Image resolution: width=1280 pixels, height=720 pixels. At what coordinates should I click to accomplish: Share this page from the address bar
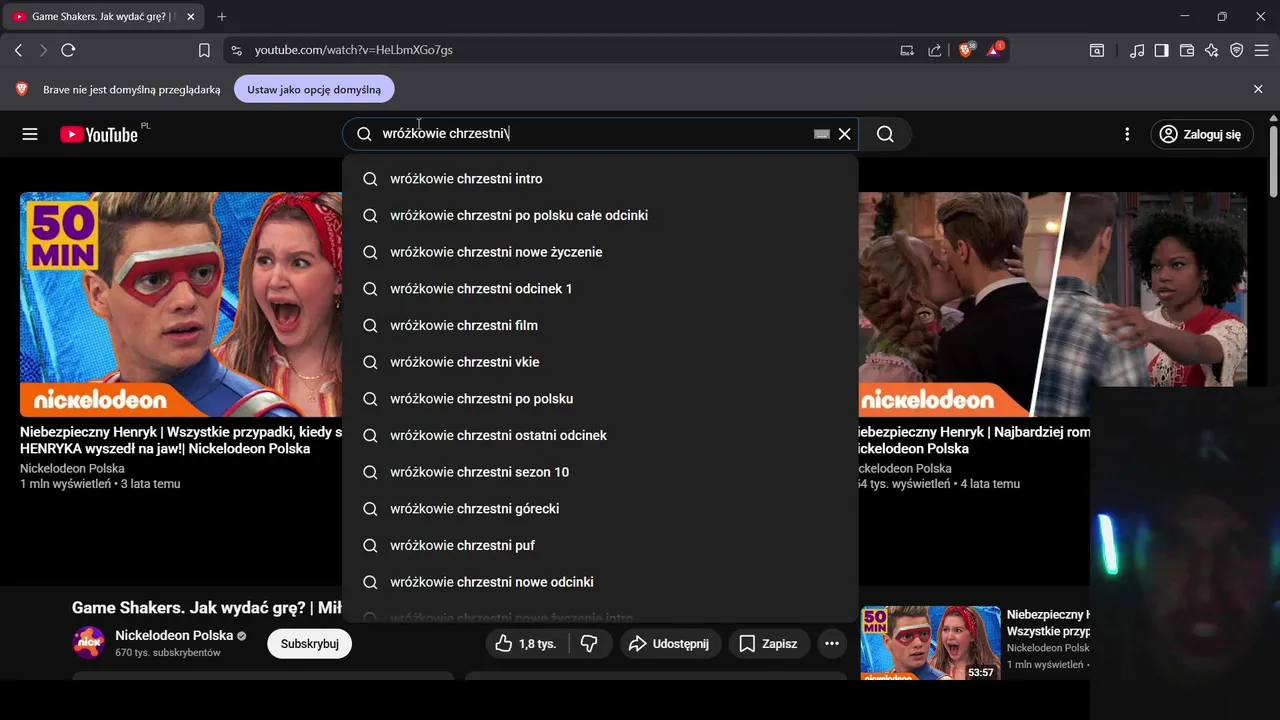[x=934, y=50]
